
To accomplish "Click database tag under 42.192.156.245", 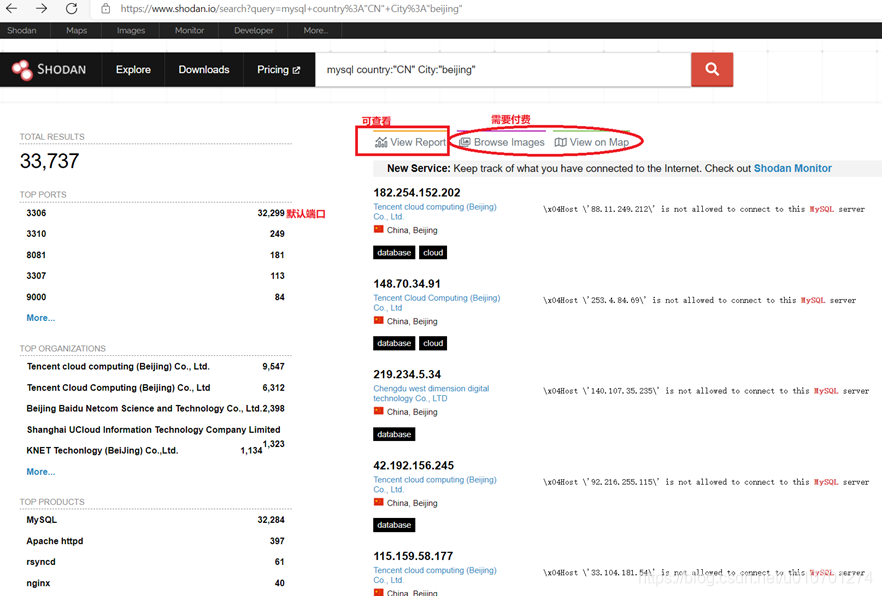I will coord(394,525).
